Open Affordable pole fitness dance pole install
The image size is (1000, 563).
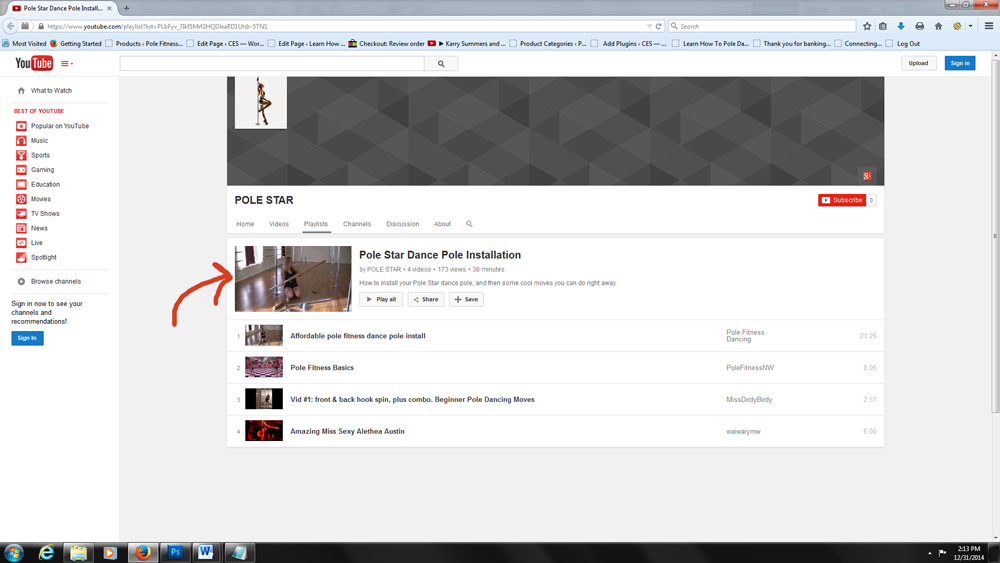(x=358, y=336)
